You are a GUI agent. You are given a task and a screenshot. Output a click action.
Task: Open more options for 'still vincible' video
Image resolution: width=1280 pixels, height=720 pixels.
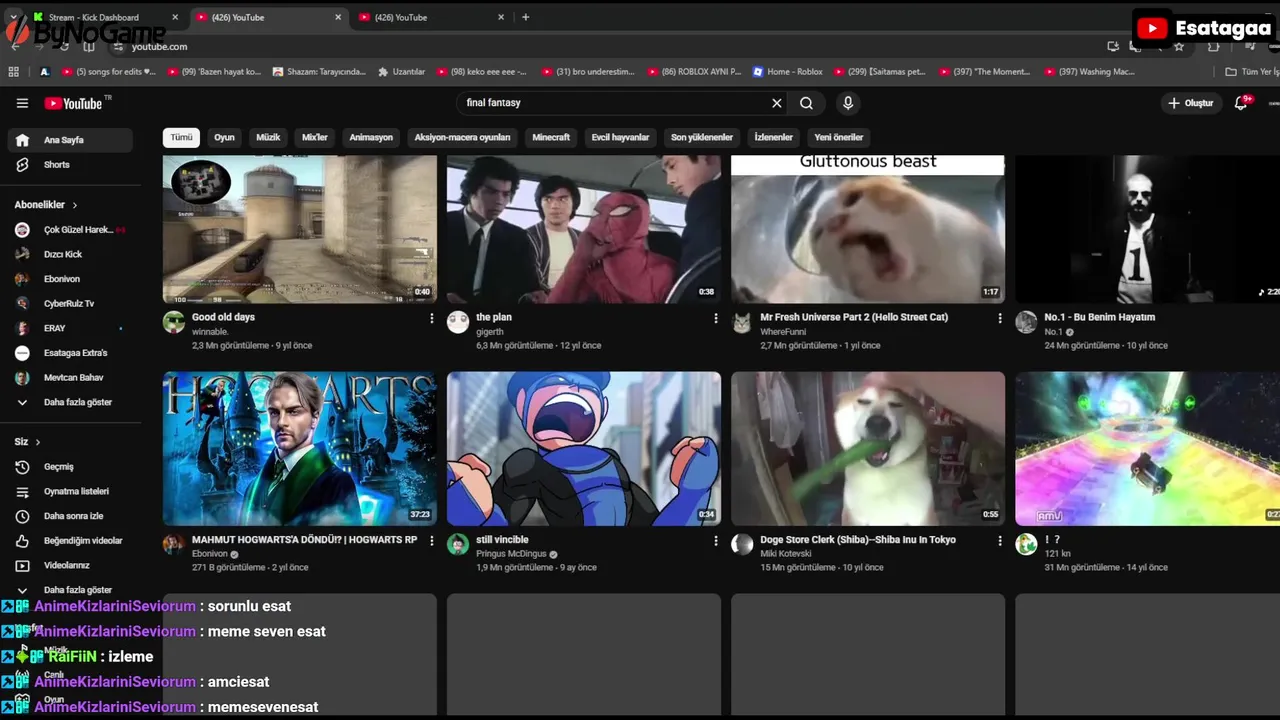pyautogui.click(x=715, y=540)
